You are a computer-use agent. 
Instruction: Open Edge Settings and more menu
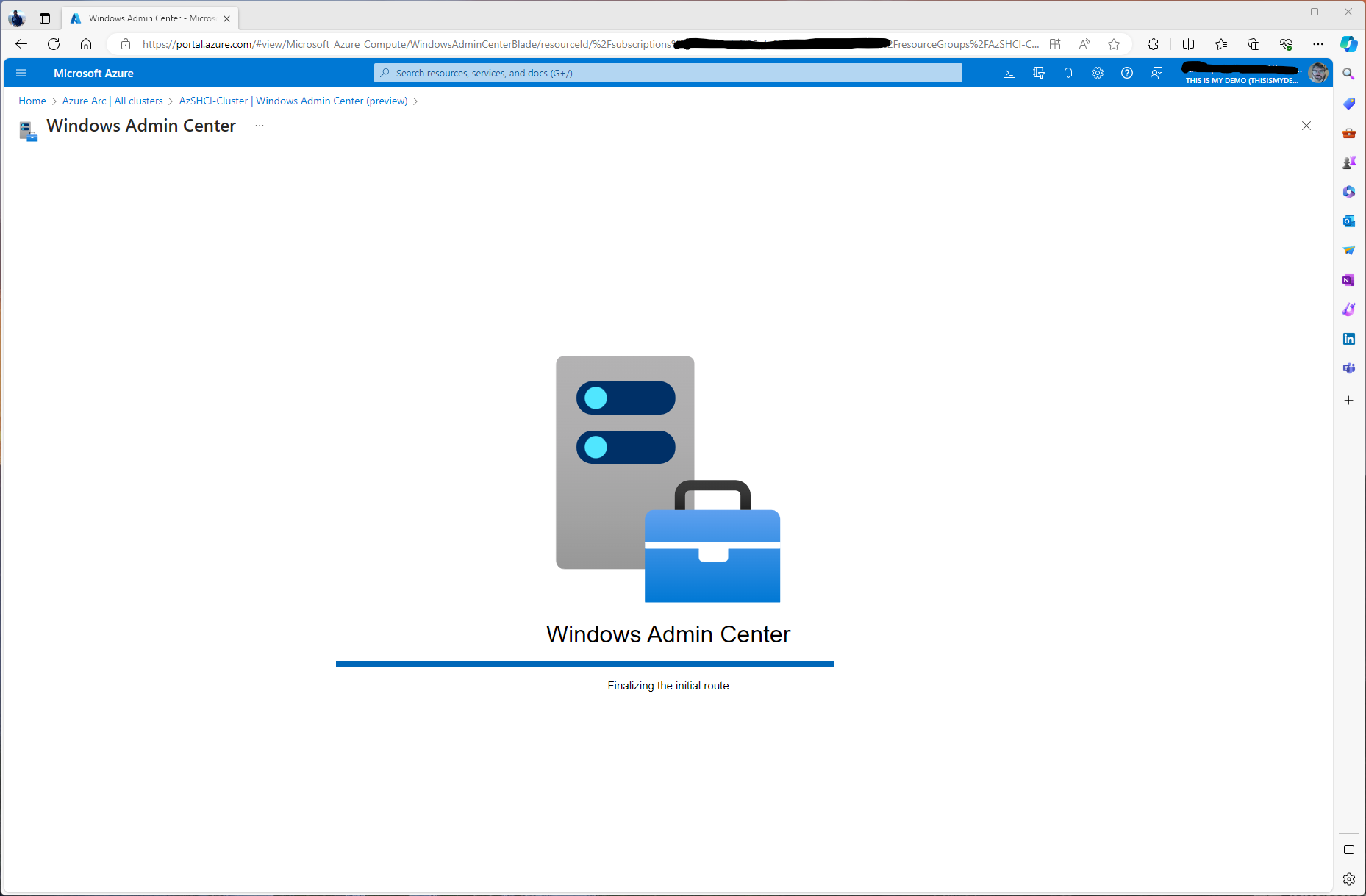pyautogui.click(x=1318, y=44)
